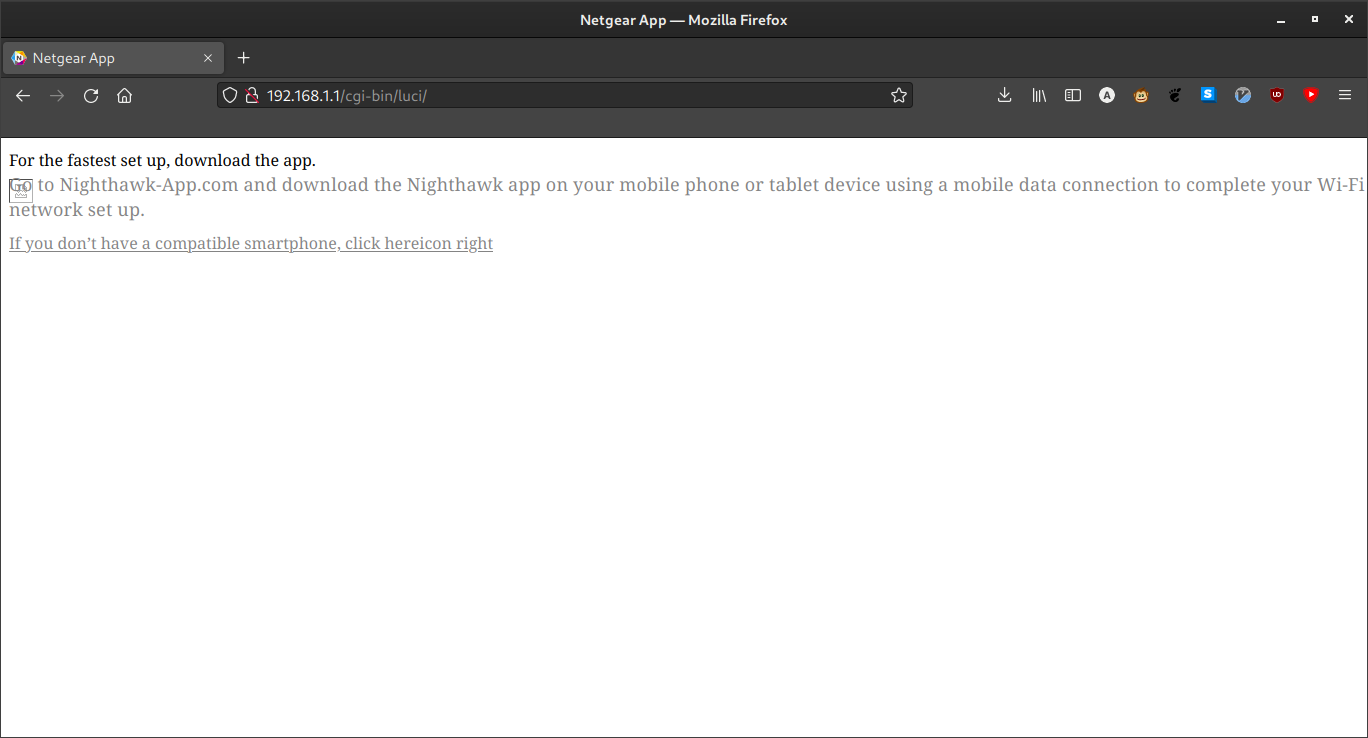
Task: Open the insecure connection padlock info
Action: pos(252,96)
